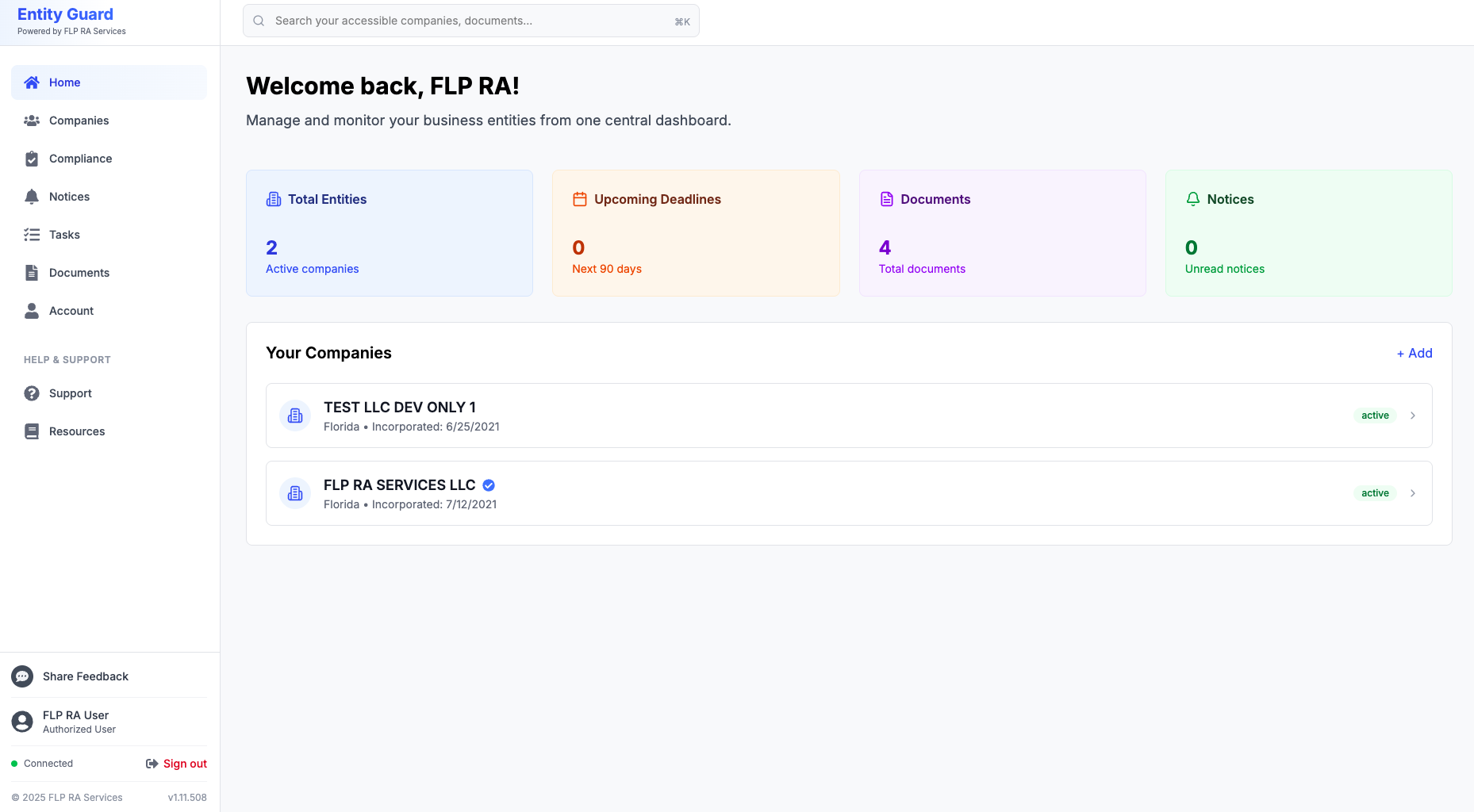Image resolution: width=1474 pixels, height=812 pixels.
Task: Click TEST LLC DEV ONLY 1 building icon
Action: 295,416
